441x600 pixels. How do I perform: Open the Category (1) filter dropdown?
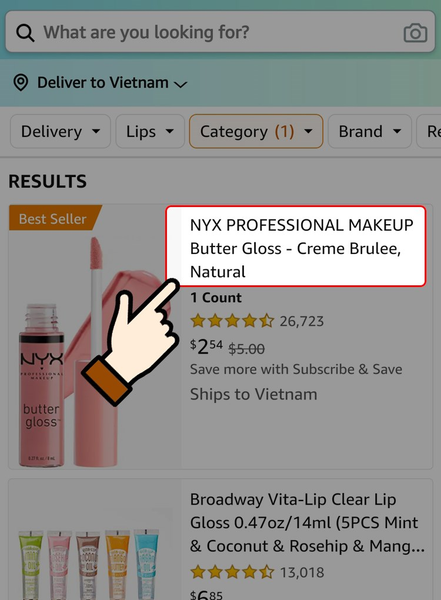(x=256, y=131)
